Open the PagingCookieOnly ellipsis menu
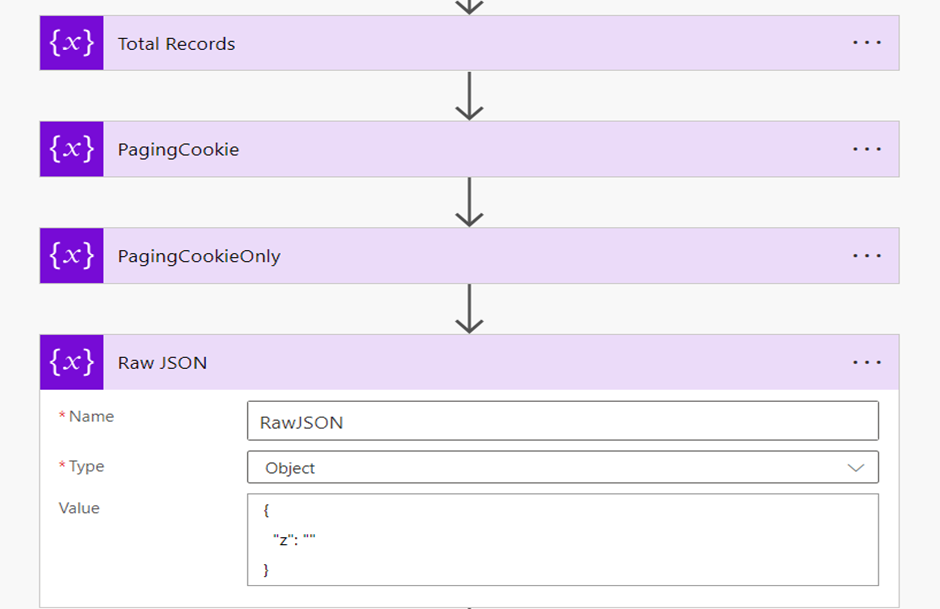Screen dimensions: 940x609 click(x=867, y=256)
